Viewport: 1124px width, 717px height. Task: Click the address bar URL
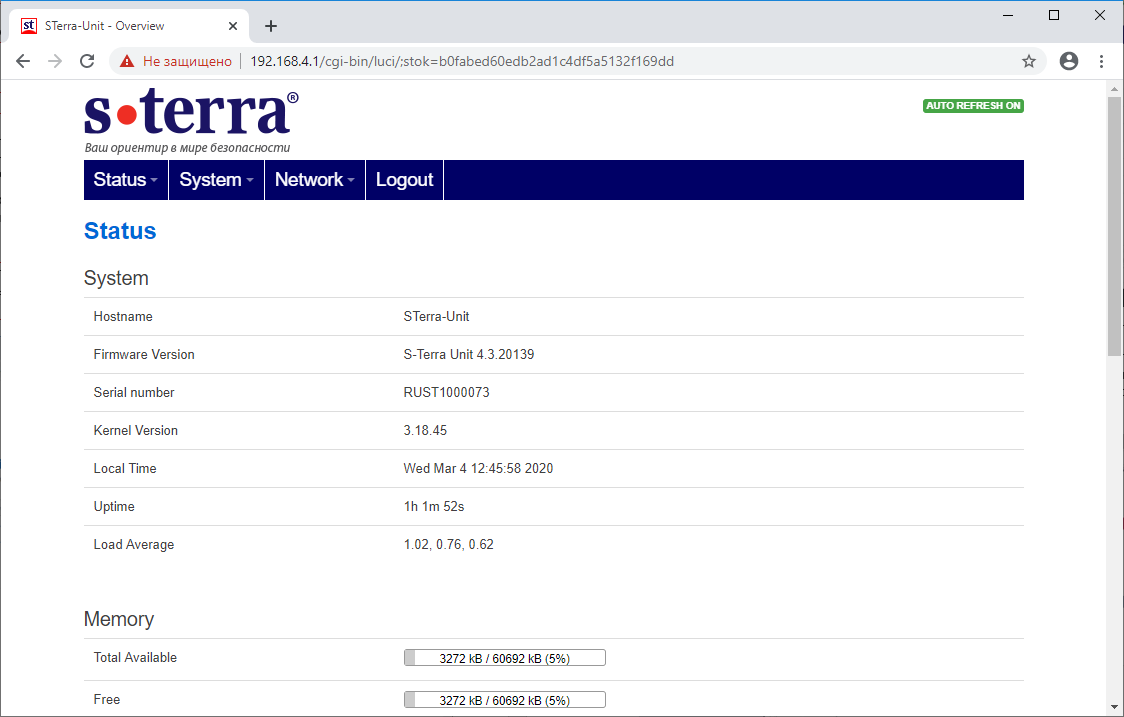(462, 61)
